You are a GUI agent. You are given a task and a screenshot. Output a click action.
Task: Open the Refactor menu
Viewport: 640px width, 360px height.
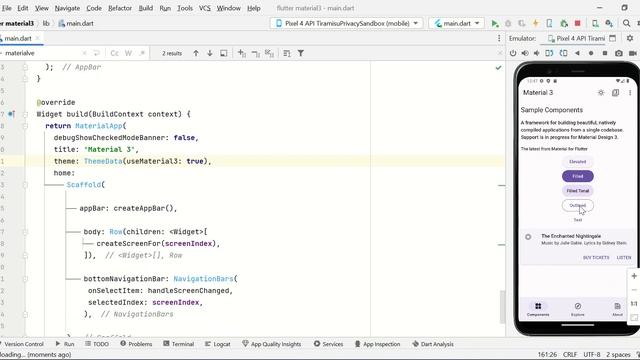pyautogui.click(x=120, y=8)
